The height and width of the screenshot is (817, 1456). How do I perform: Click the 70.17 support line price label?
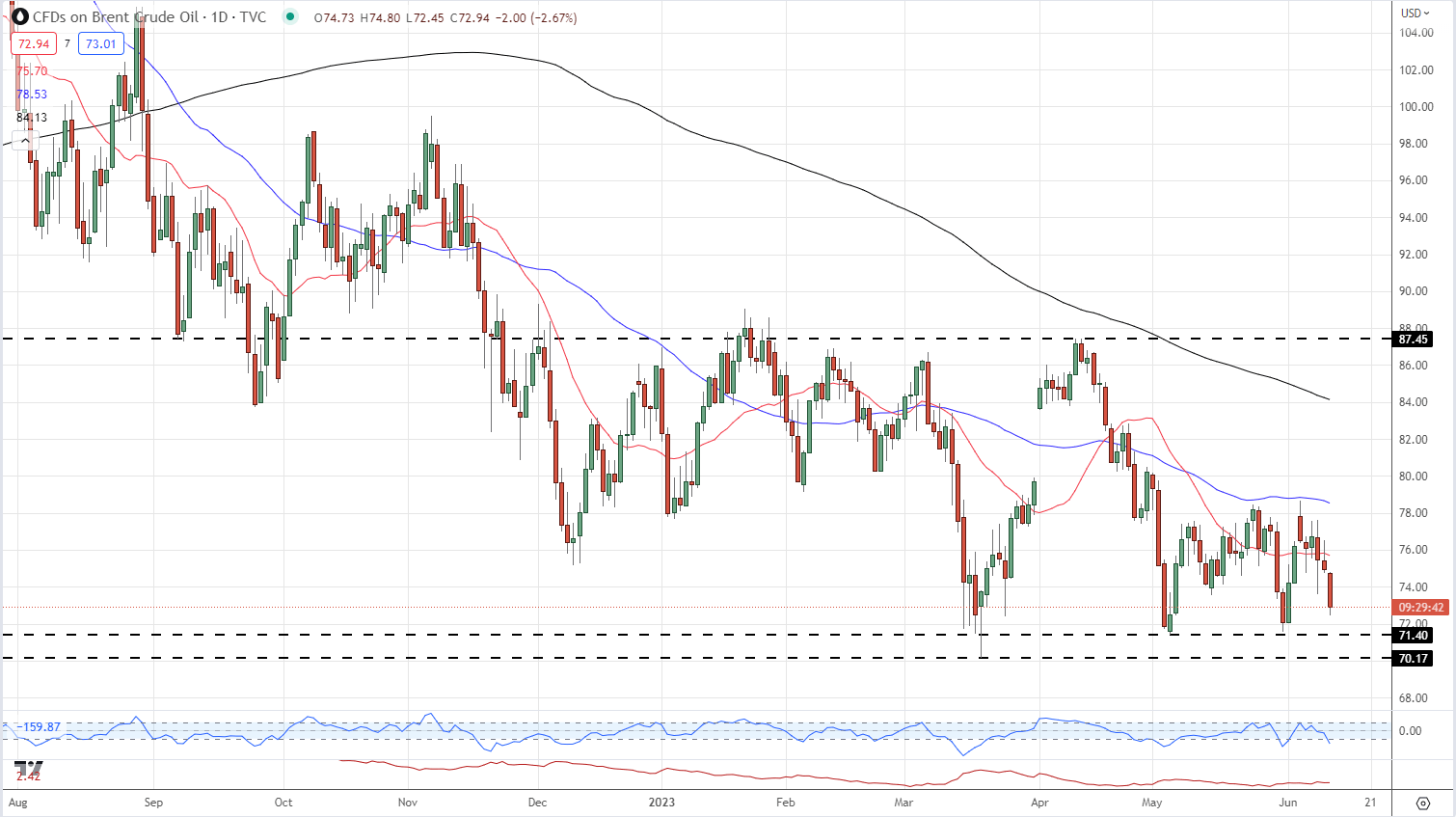point(1413,658)
